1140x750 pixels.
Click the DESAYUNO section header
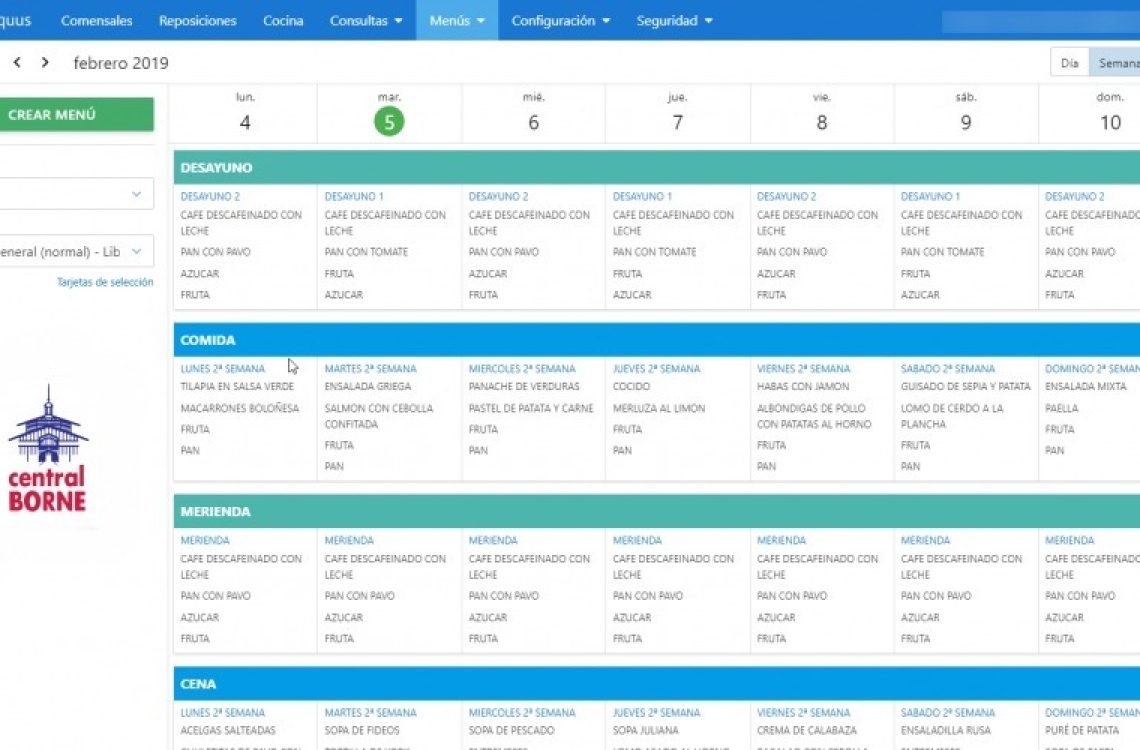(657, 168)
